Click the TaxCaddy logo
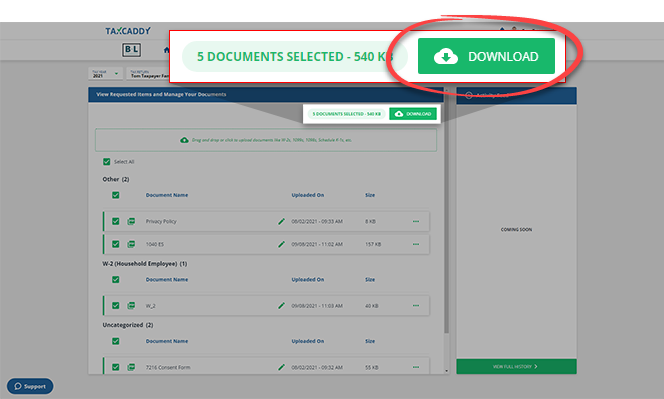This screenshot has height=399, width=664. 128,31
